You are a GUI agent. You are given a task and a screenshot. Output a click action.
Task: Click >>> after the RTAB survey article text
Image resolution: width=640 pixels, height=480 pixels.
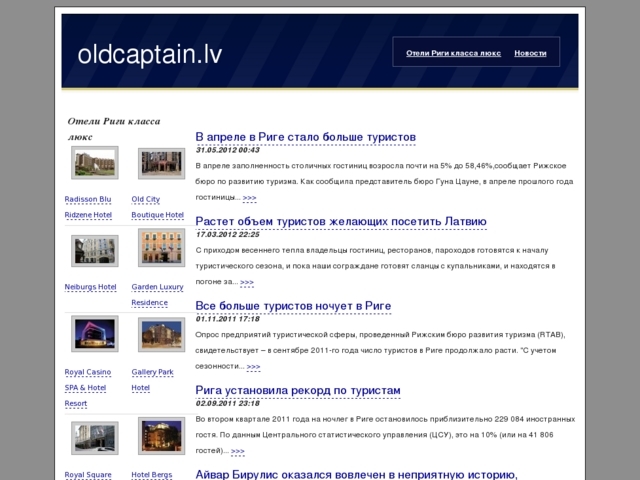point(253,367)
